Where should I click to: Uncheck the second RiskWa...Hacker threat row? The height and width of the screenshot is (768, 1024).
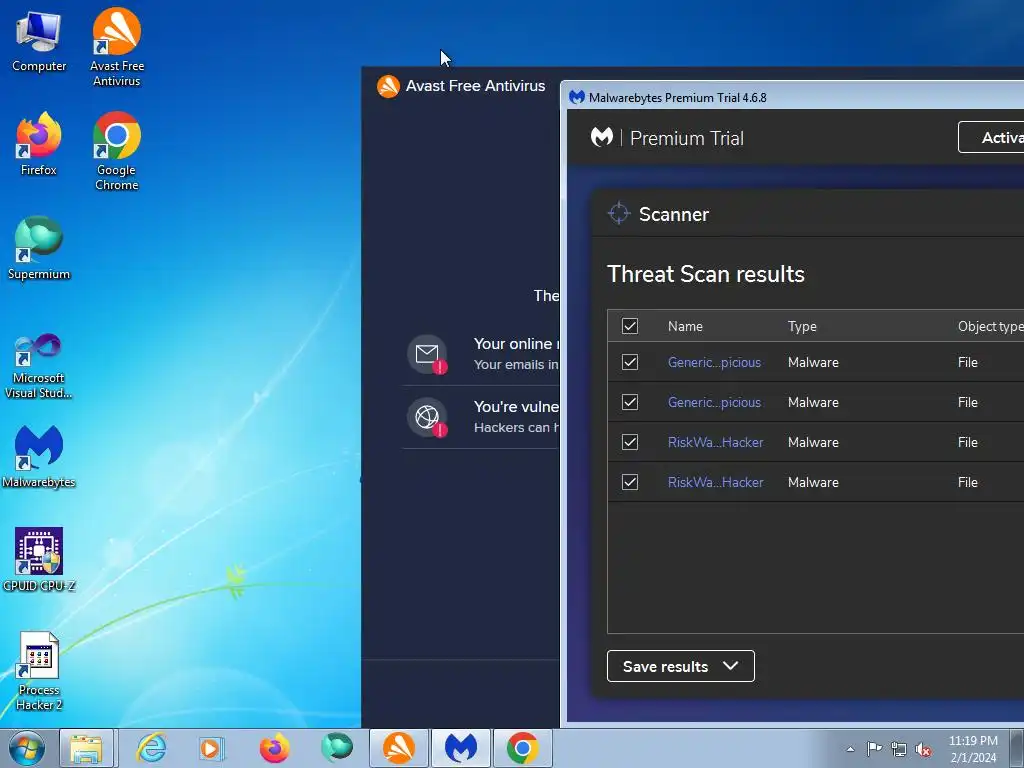630,482
